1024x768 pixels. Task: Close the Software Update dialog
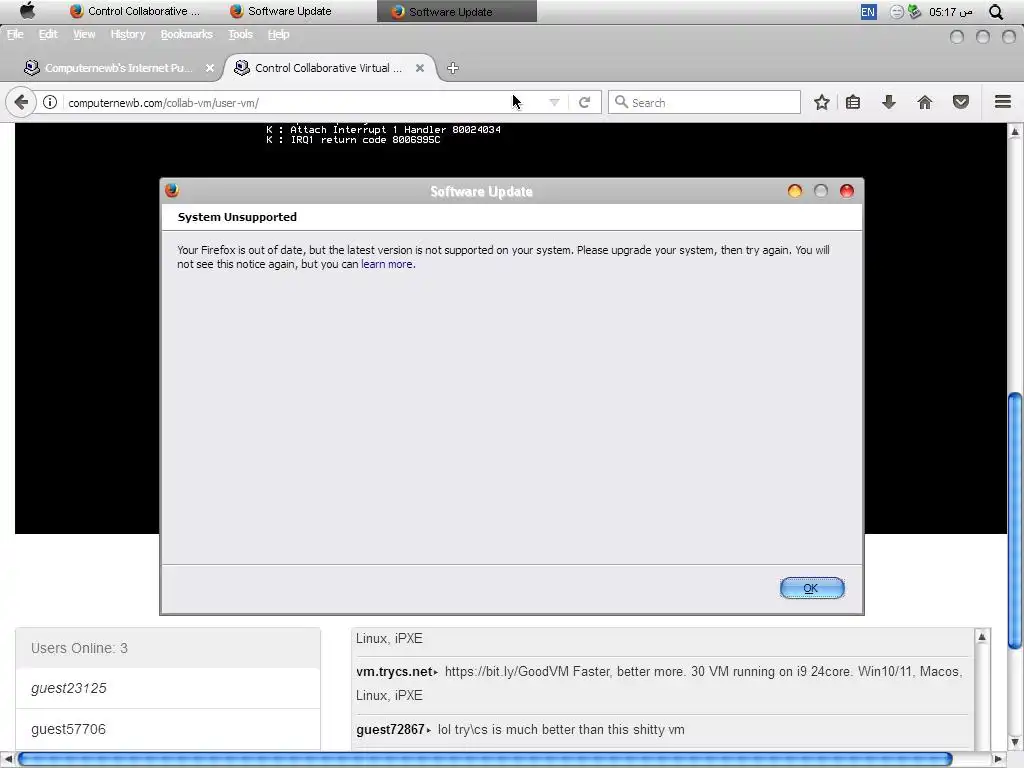(847, 191)
